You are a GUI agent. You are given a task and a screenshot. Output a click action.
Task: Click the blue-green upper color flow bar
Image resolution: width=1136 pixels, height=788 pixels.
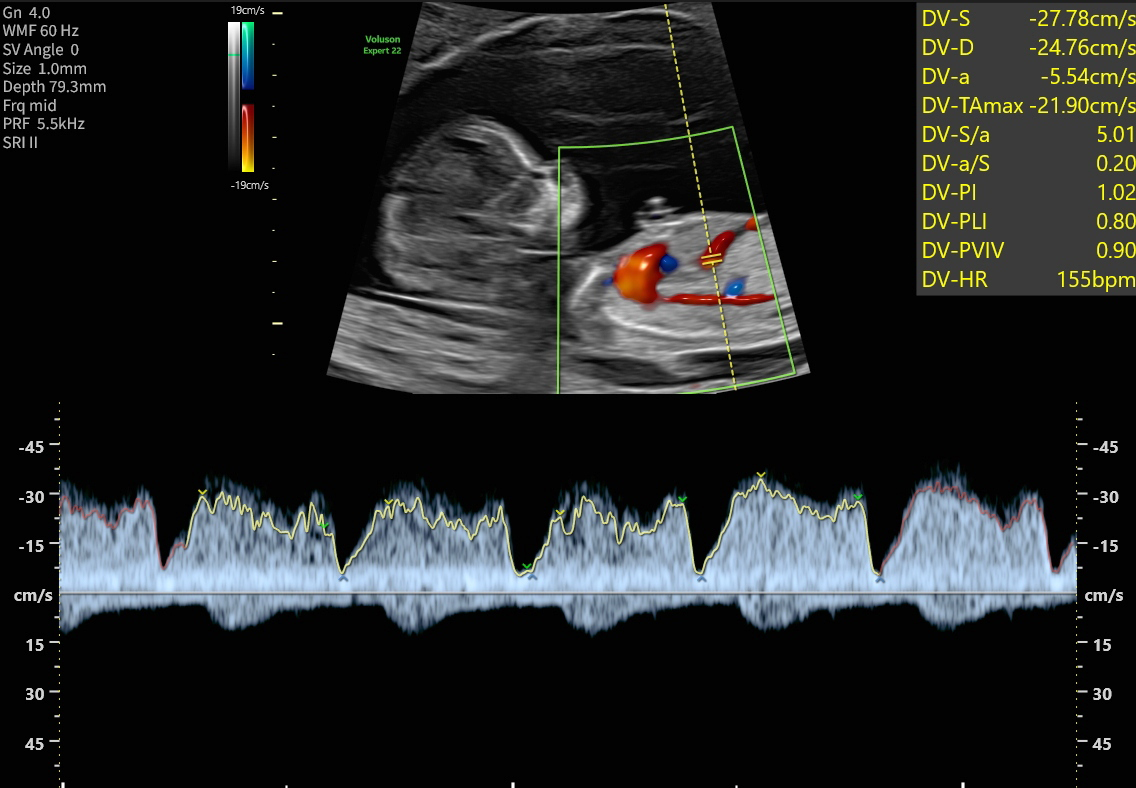(x=247, y=56)
